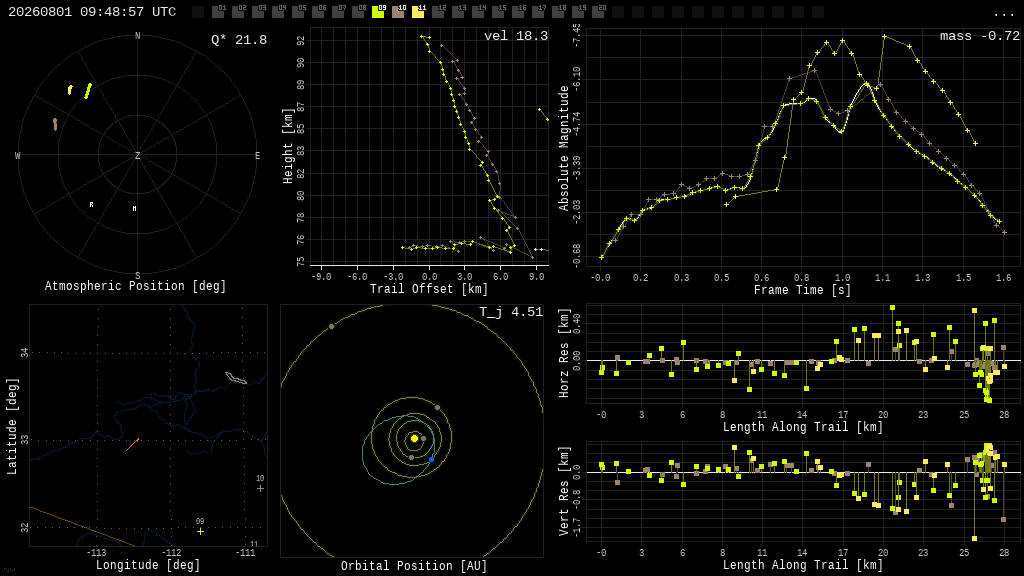Image resolution: width=1024 pixels, height=576 pixels.
Task: Select station 05 square in top bar
Action: (x=298, y=12)
